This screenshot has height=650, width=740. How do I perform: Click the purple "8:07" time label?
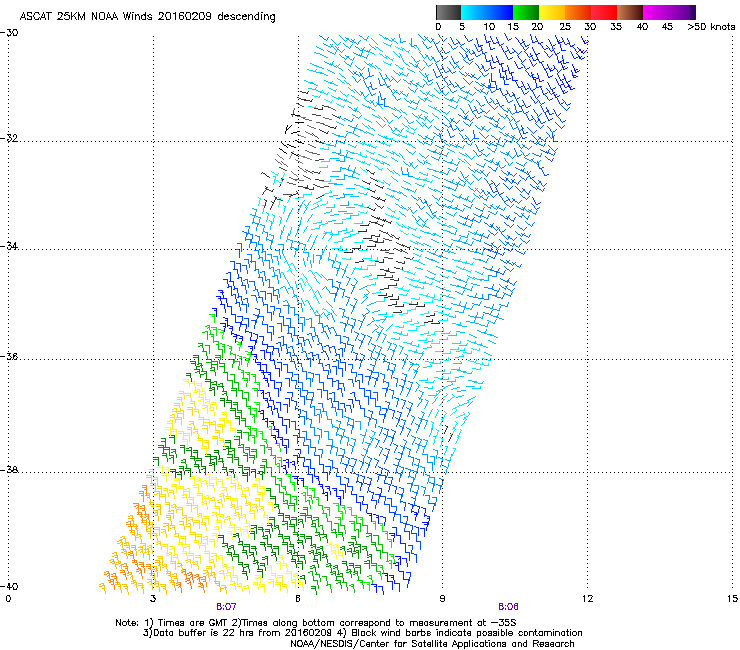click(x=227, y=607)
